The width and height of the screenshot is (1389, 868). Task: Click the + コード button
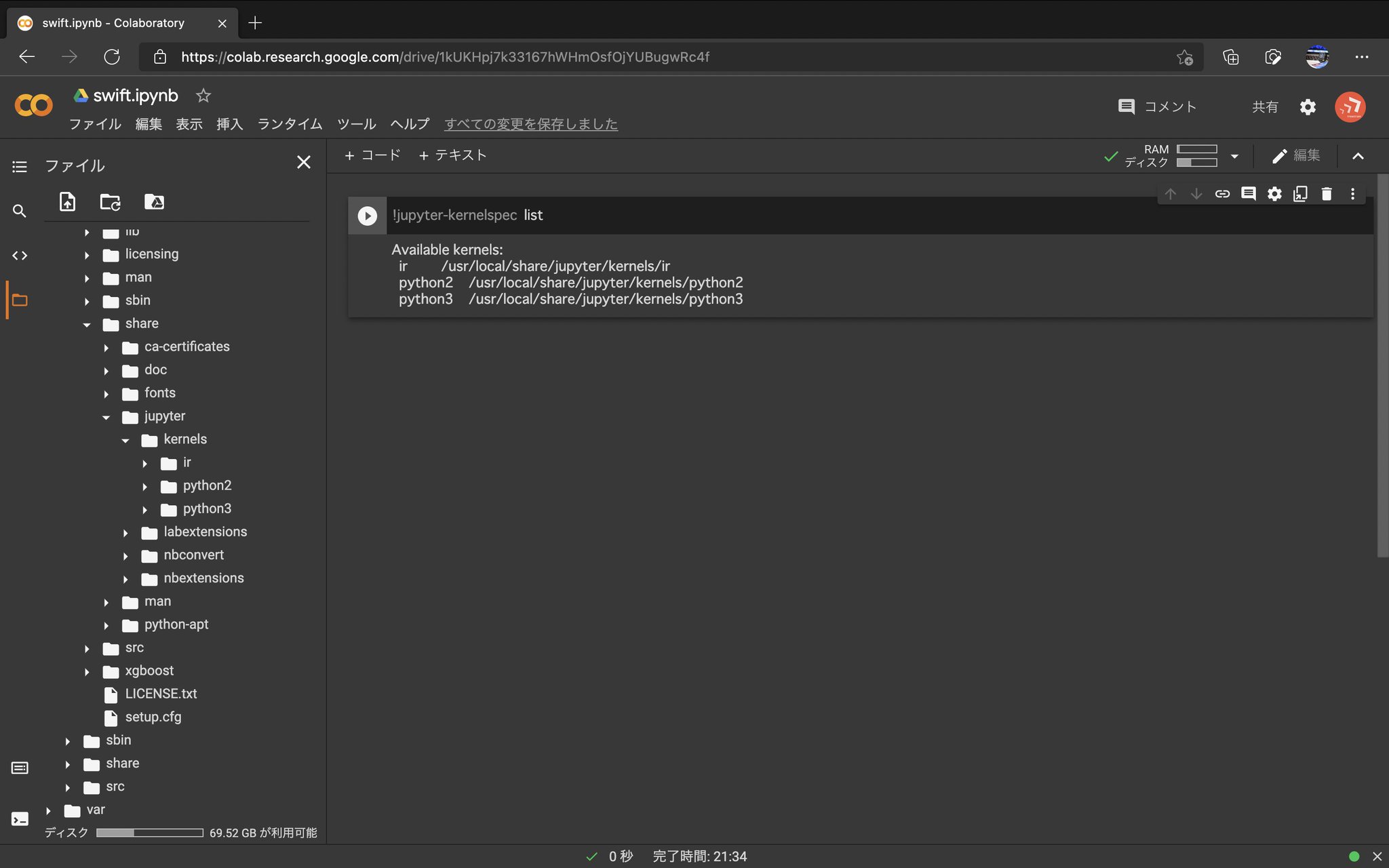tap(372, 155)
